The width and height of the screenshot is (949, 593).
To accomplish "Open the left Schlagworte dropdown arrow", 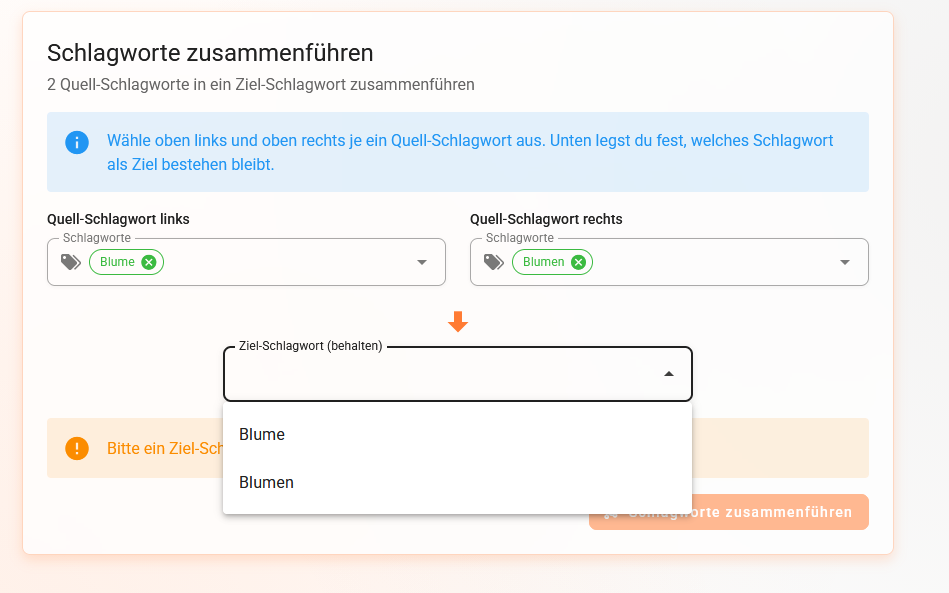I will 421,261.
